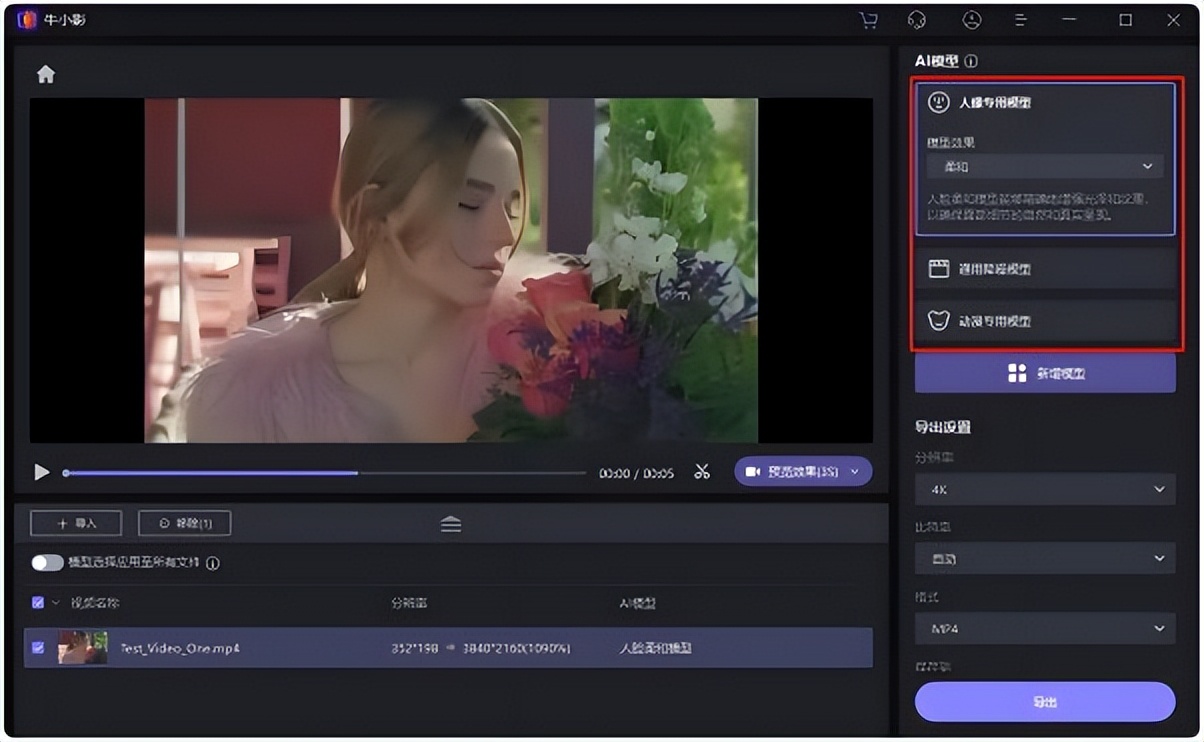Uncheck the Test_Video_One.mp4 checkbox

38,648
